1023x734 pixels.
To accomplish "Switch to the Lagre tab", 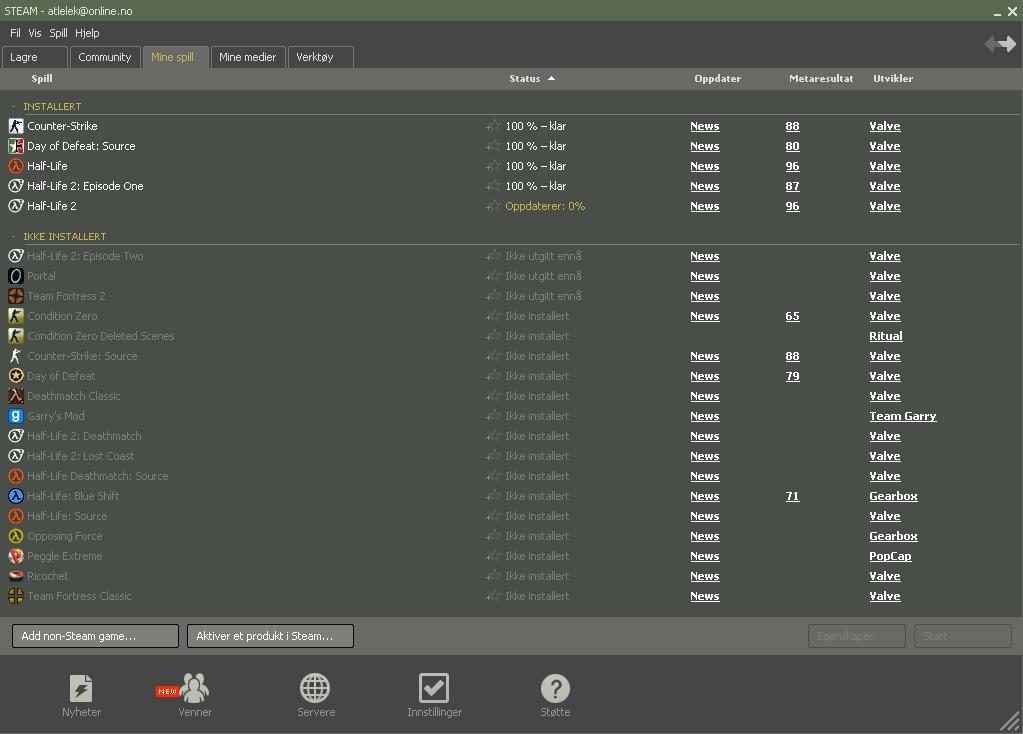I will pos(35,57).
